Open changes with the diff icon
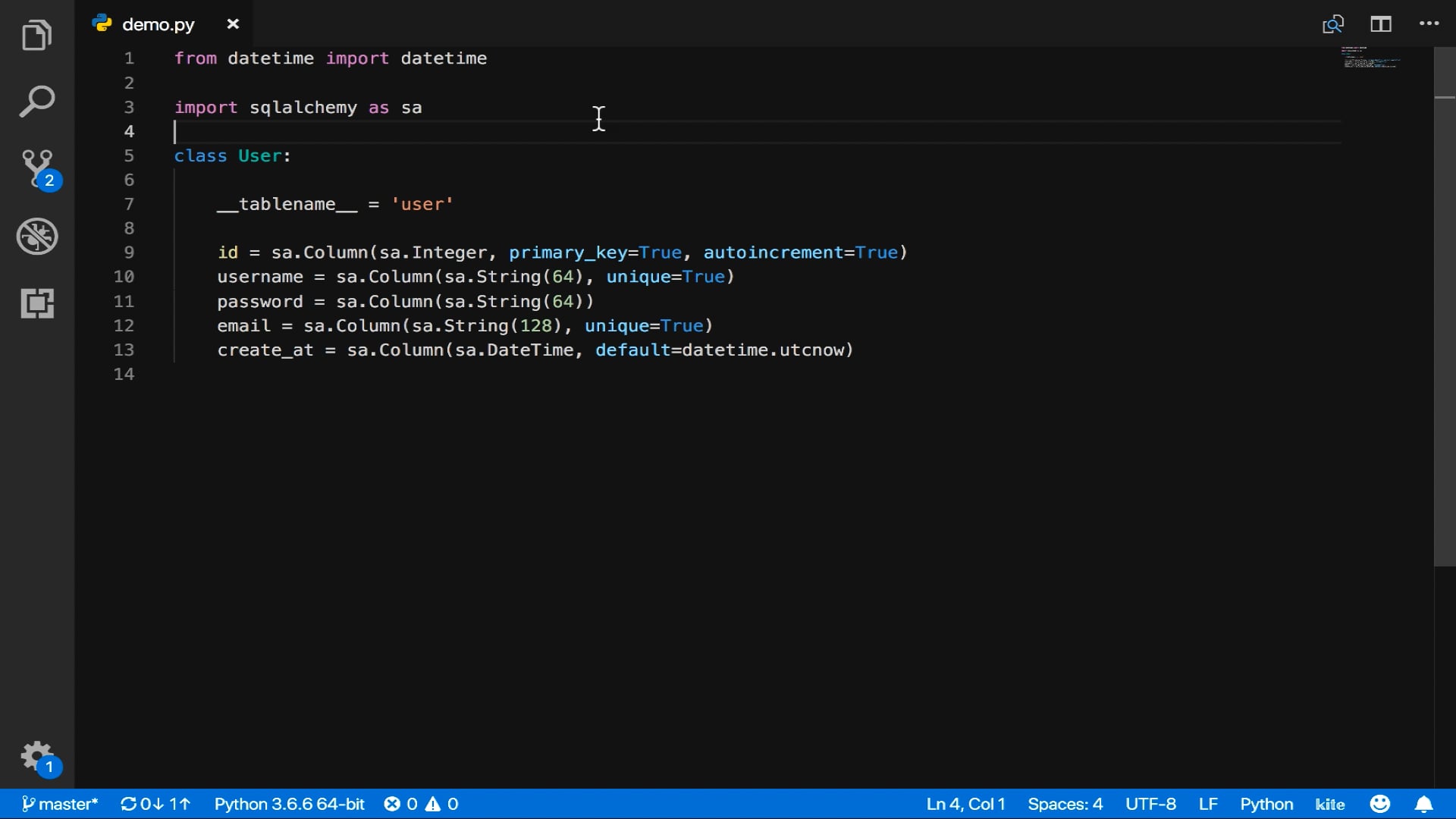1456x819 pixels. 1332,24
